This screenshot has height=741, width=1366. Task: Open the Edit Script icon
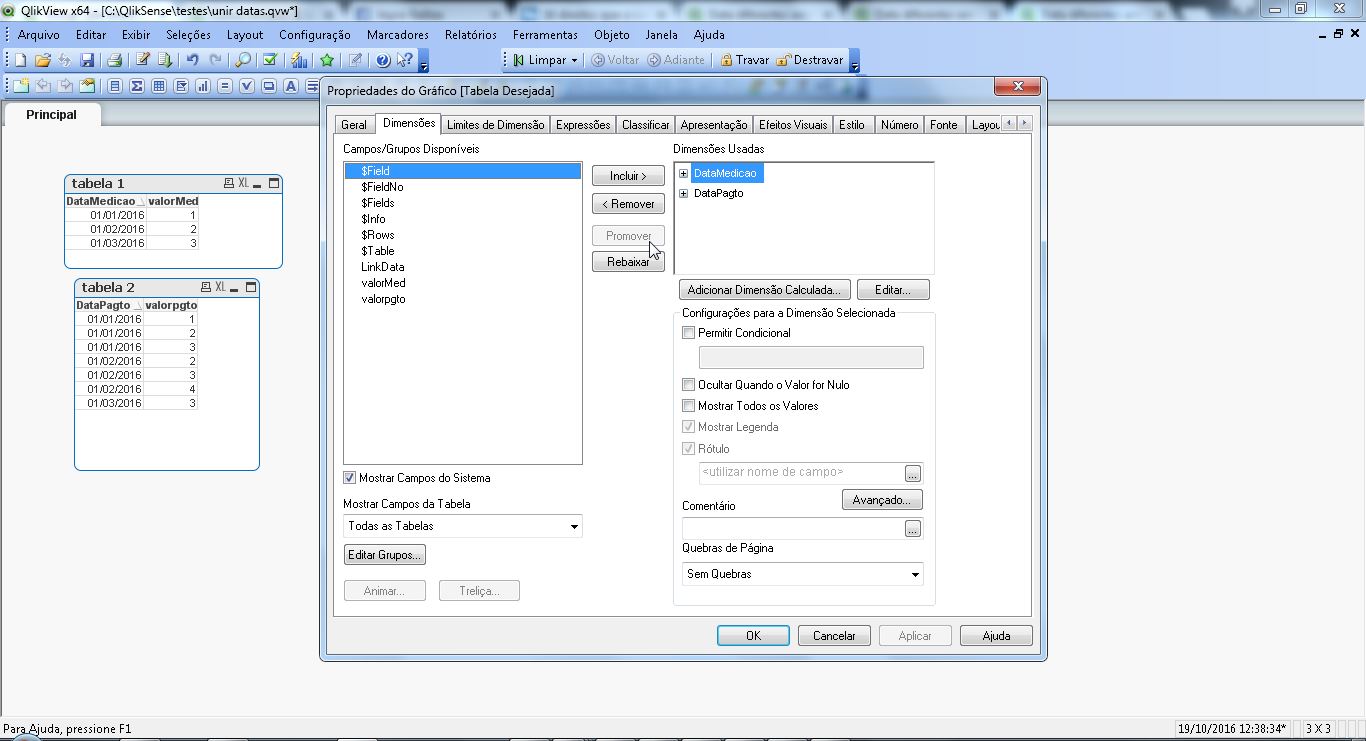(143, 60)
